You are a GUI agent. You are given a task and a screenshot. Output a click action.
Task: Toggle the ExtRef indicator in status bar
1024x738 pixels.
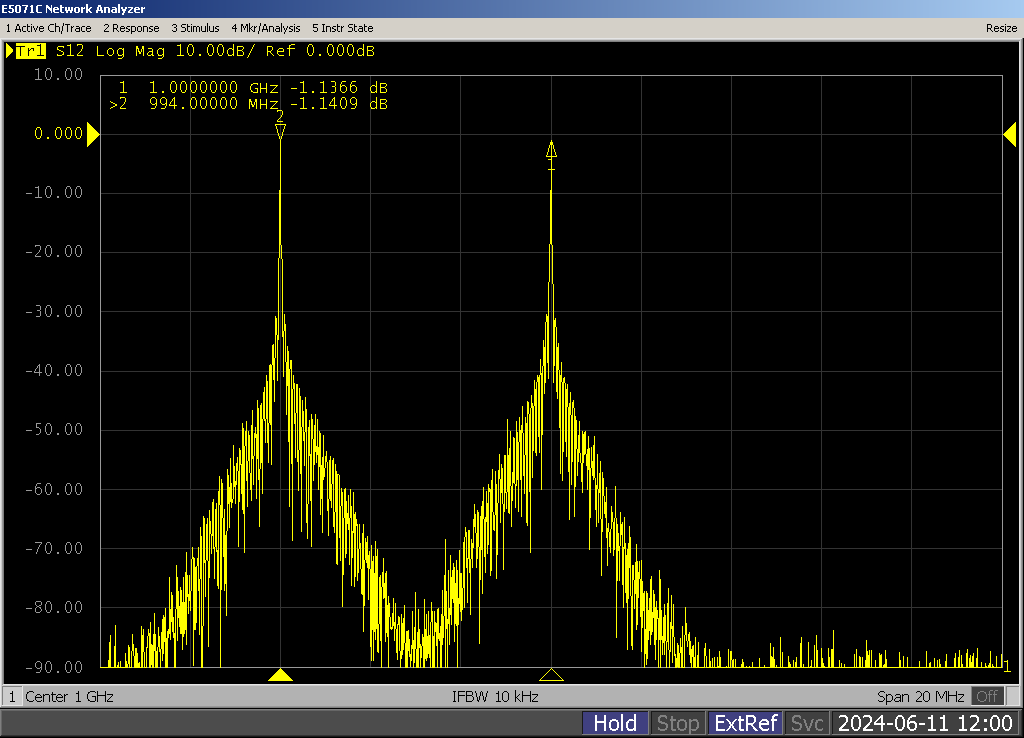745,723
